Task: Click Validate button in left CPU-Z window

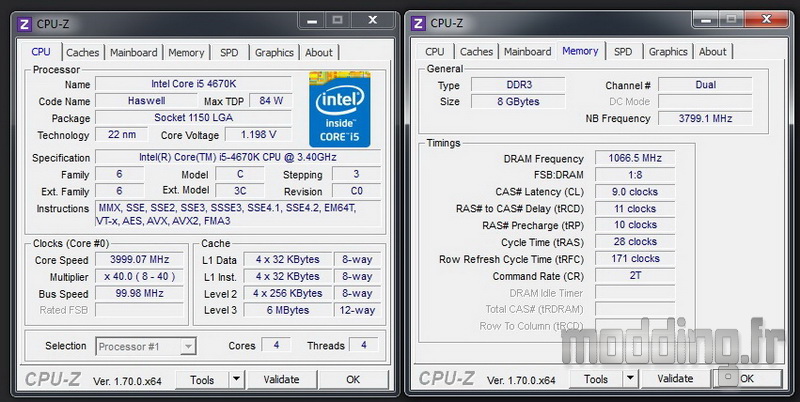Action: [281, 380]
